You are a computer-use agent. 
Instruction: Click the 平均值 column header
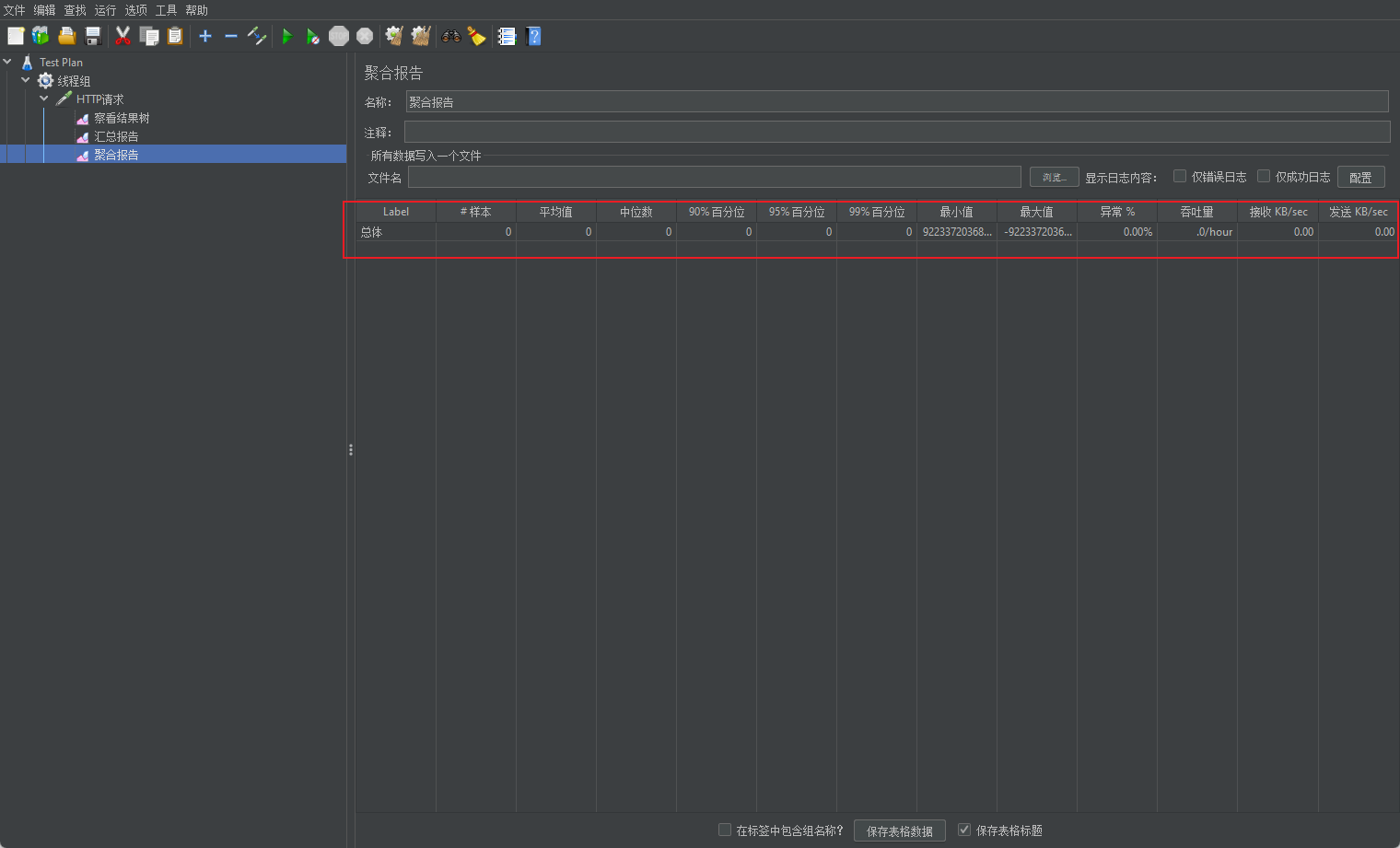click(x=556, y=212)
